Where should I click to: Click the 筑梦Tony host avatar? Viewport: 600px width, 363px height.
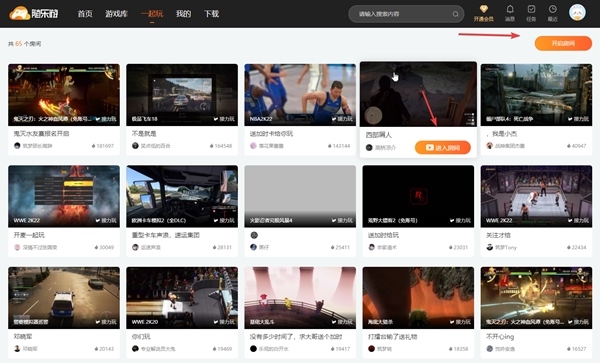[489, 247]
